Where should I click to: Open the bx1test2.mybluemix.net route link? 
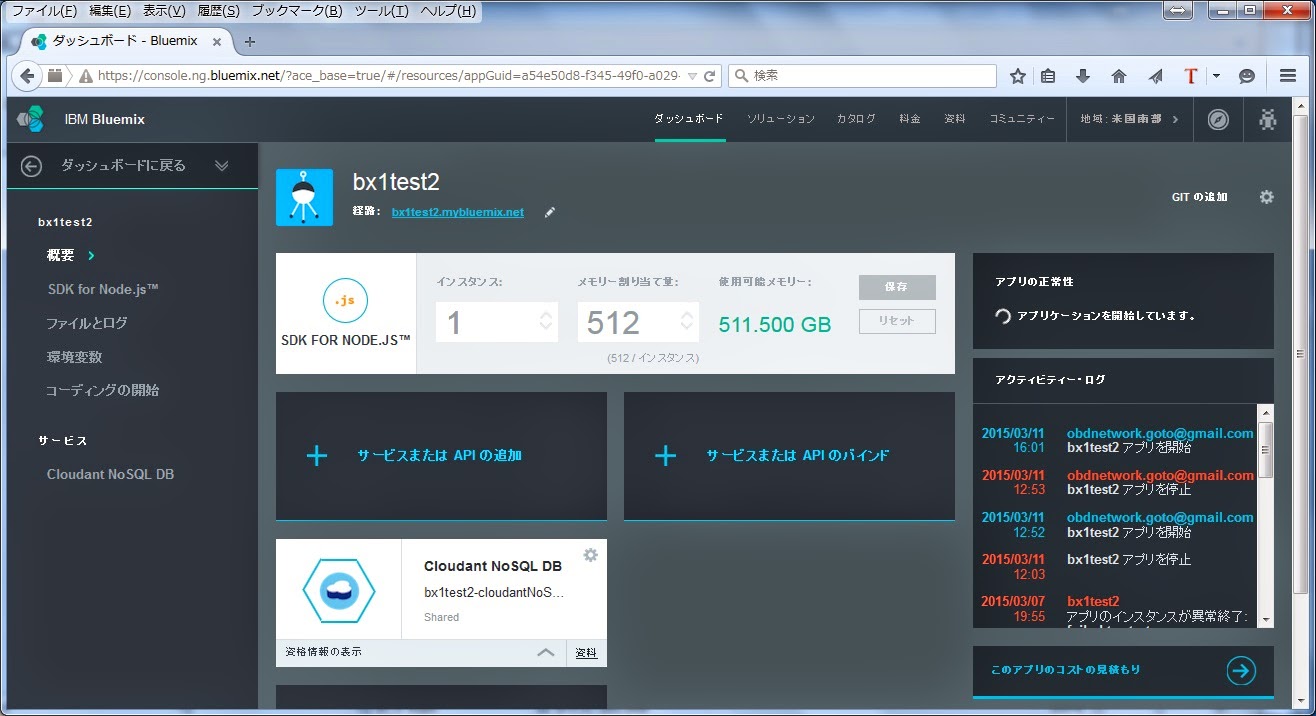(458, 212)
